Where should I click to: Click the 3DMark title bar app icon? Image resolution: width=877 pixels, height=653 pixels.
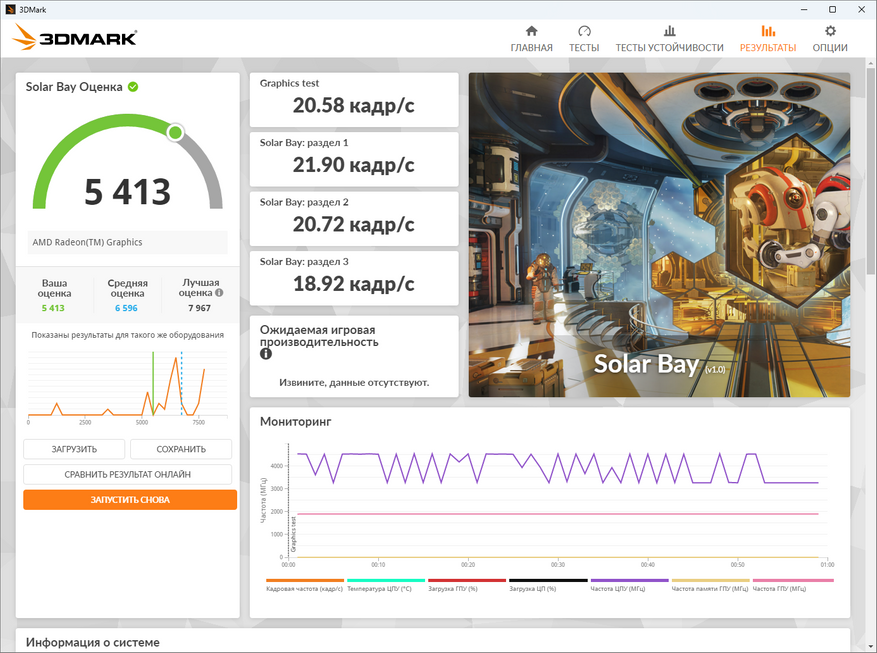coord(10,10)
